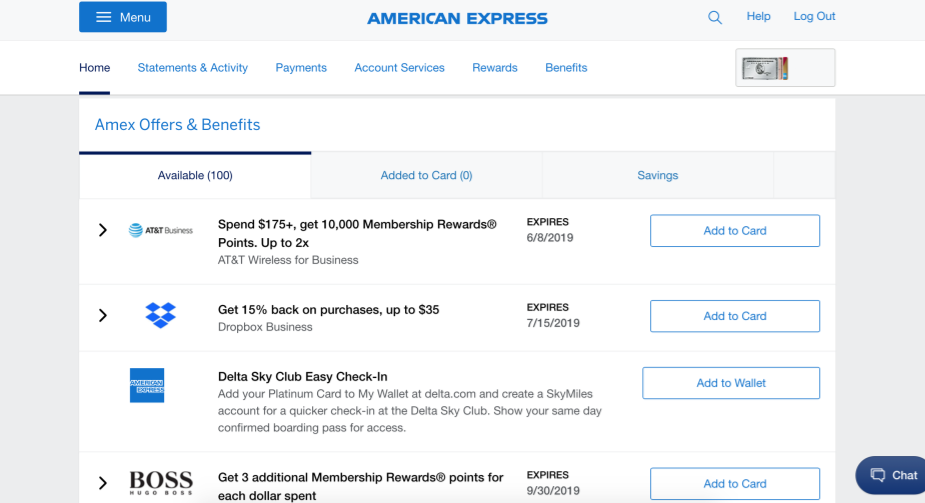
Task: Click the Dropbox logo icon
Action: [x=160, y=315]
